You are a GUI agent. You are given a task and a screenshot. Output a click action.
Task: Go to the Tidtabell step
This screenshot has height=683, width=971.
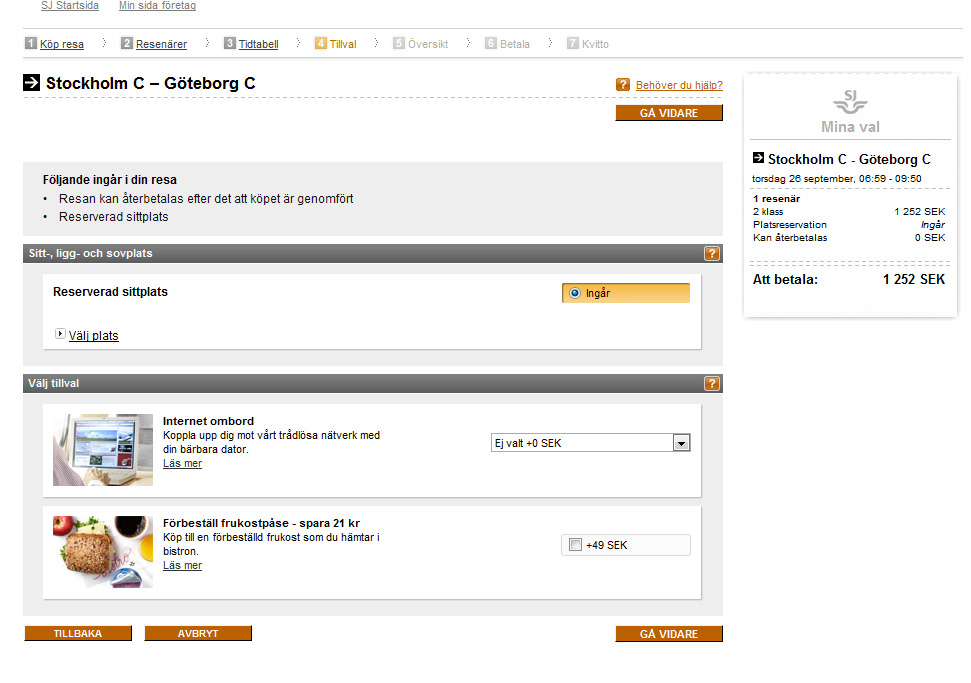coord(259,44)
